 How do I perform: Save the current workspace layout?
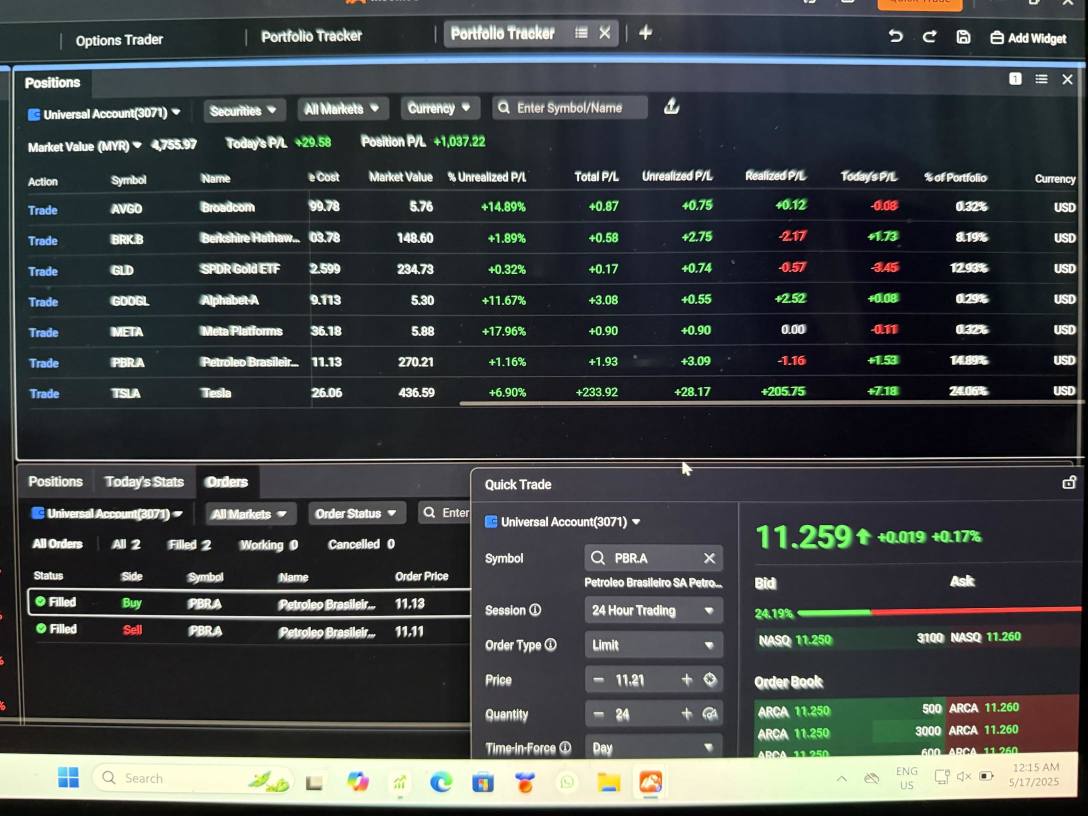tap(963, 37)
